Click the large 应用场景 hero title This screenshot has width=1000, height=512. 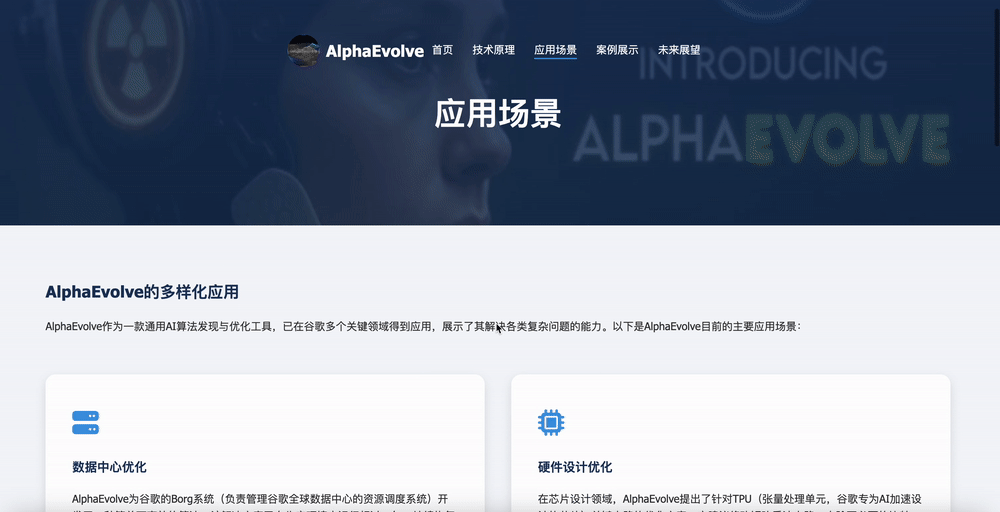[x=498, y=114]
